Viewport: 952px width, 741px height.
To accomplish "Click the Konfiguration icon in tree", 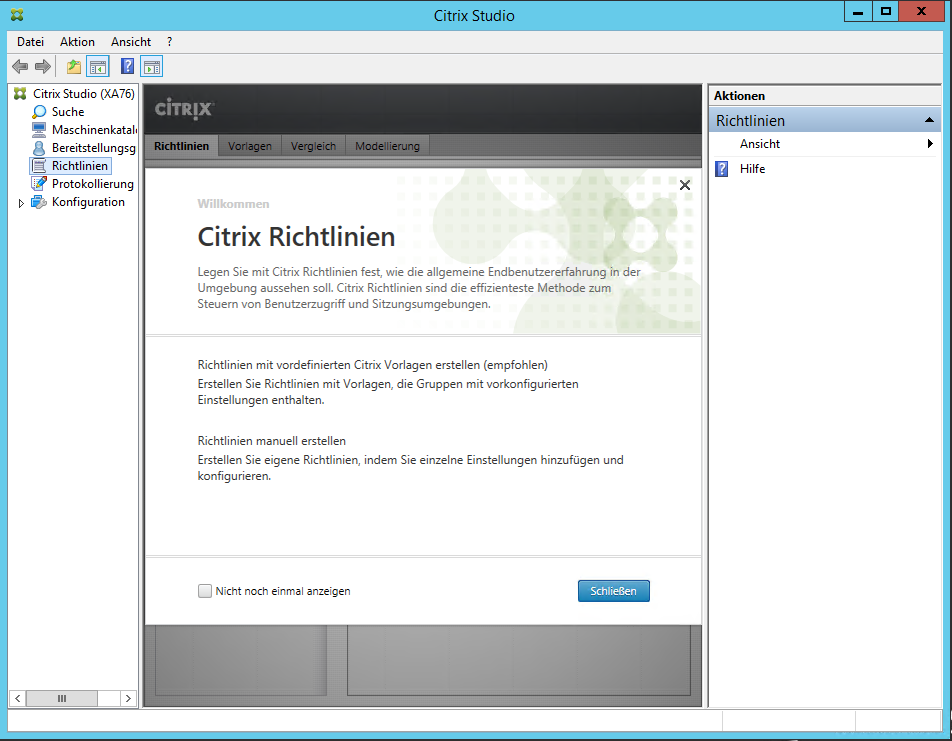I will pos(39,202).
